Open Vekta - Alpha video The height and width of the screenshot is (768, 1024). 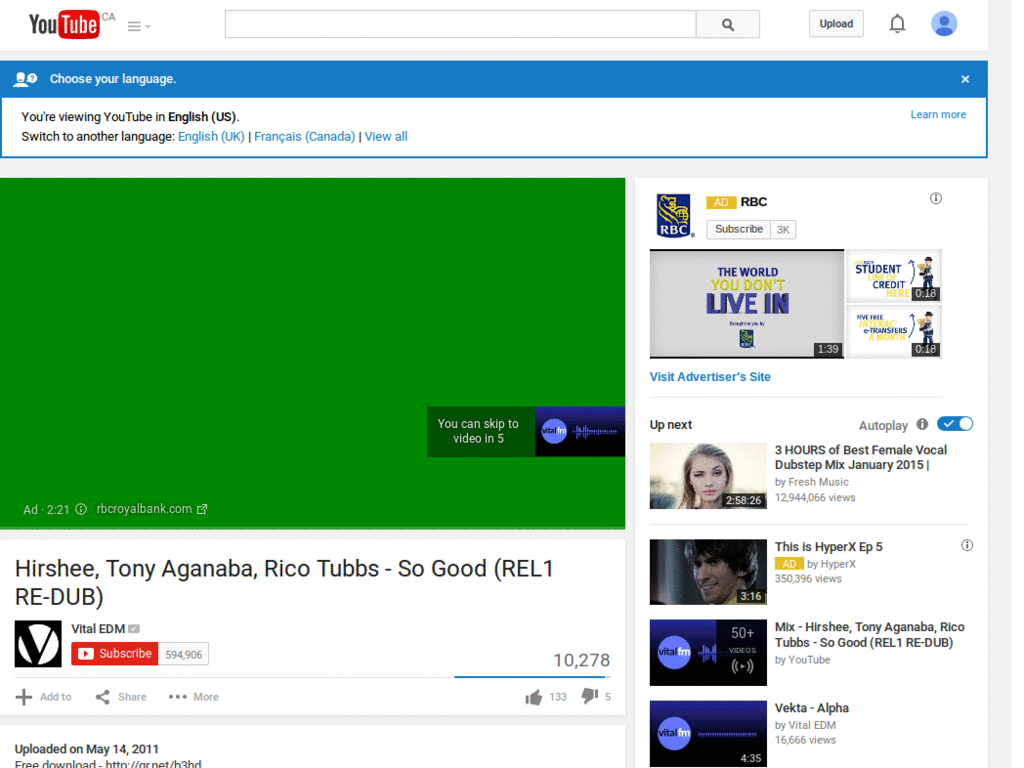812,708
